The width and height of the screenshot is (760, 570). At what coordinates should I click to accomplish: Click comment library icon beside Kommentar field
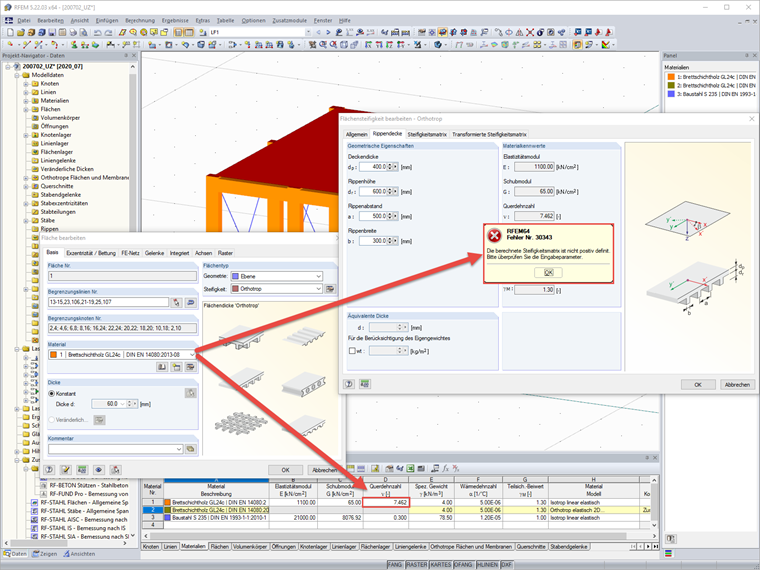190,449
